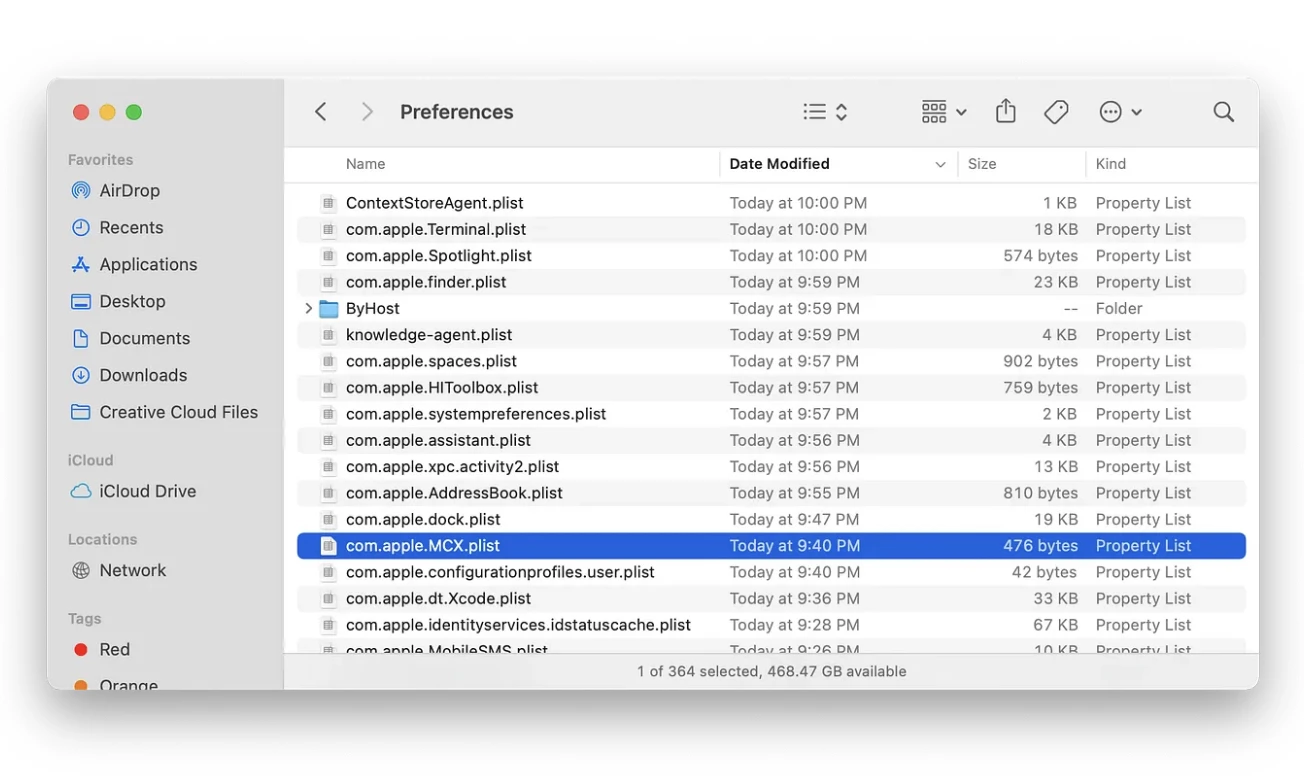This screenshot has height=776, width=1304.
Task: Click the Share toolbar icon
Action: coord(1006,111)
